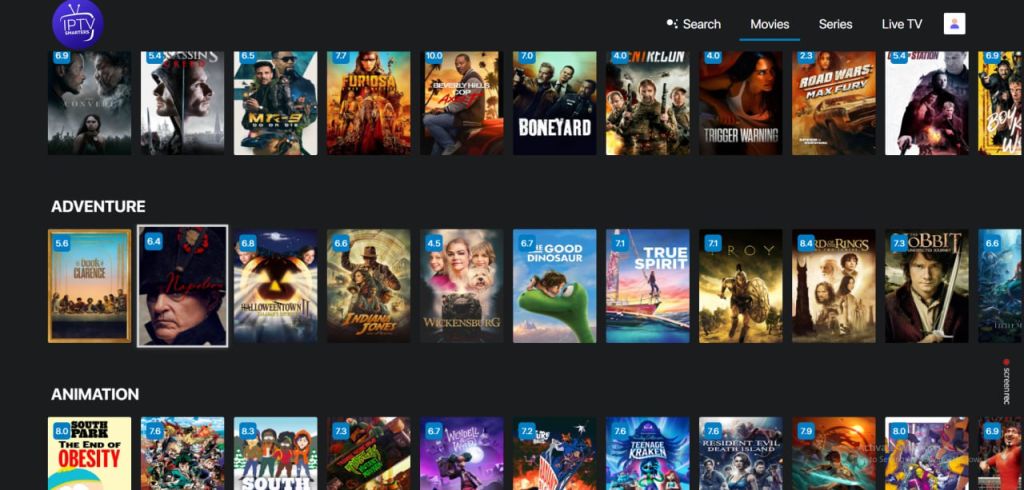Image resolution: width=1024 pixels, height=490 pixels.
Task: Select the Napoleon movie poster
Action: click(182, 286)
